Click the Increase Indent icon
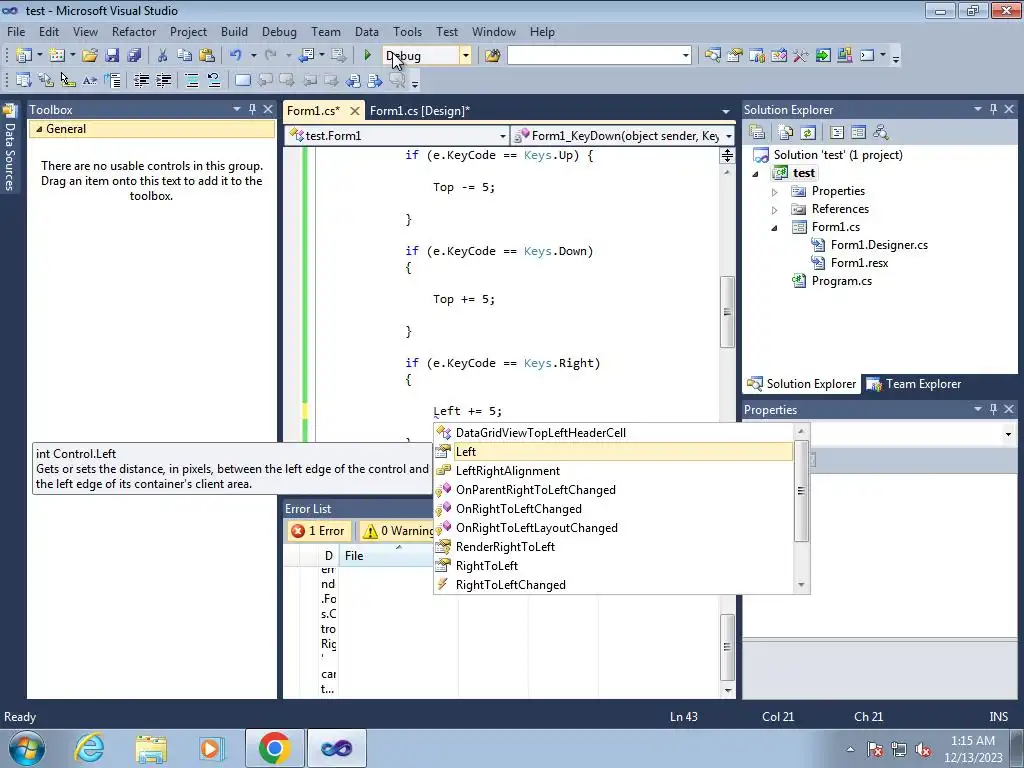 click(x=163, y=80)
